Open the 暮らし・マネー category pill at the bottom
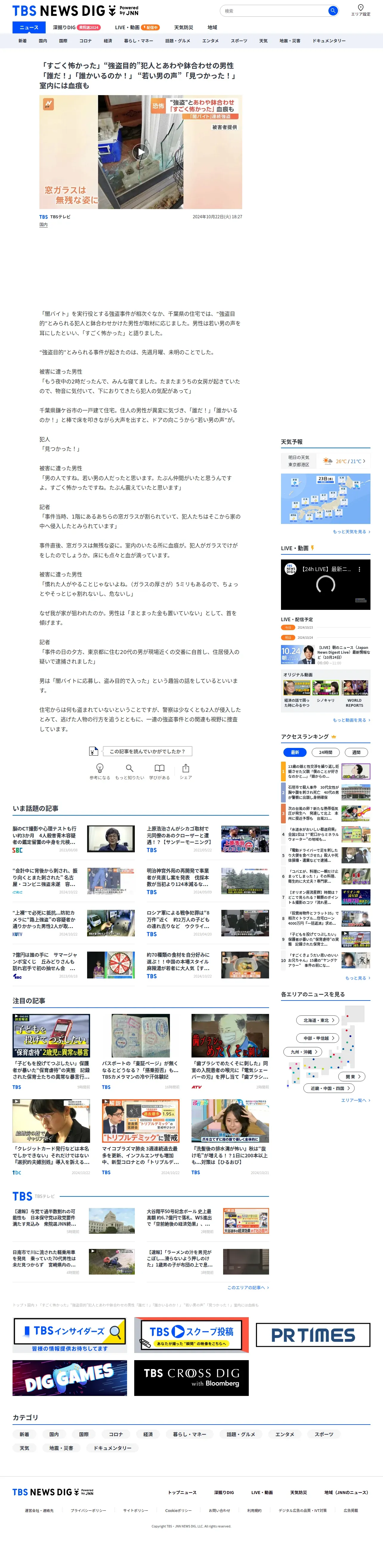Viewport: 383px width, 1568px height. coord(189,1434)
